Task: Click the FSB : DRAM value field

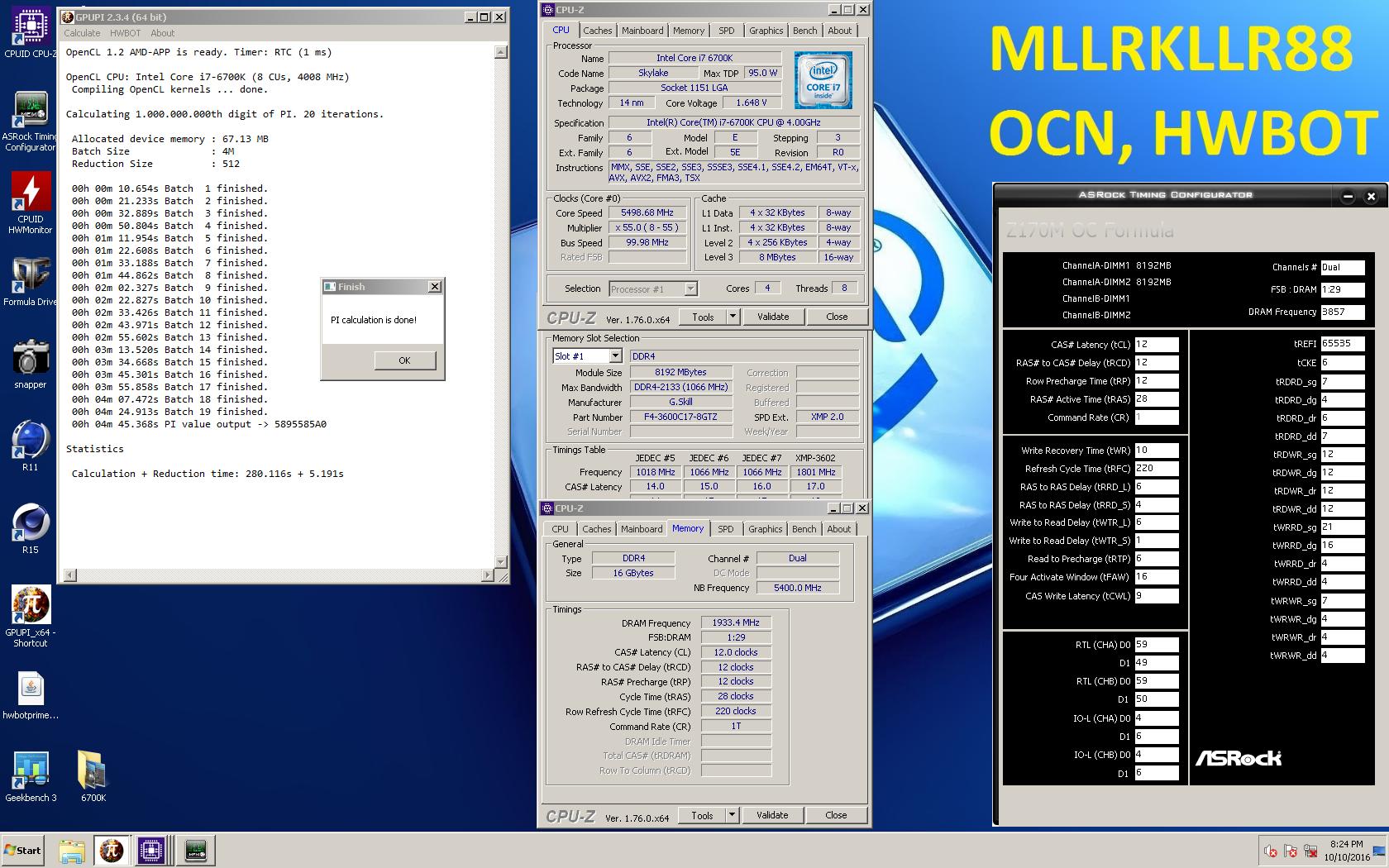Action: [1343, 289]
